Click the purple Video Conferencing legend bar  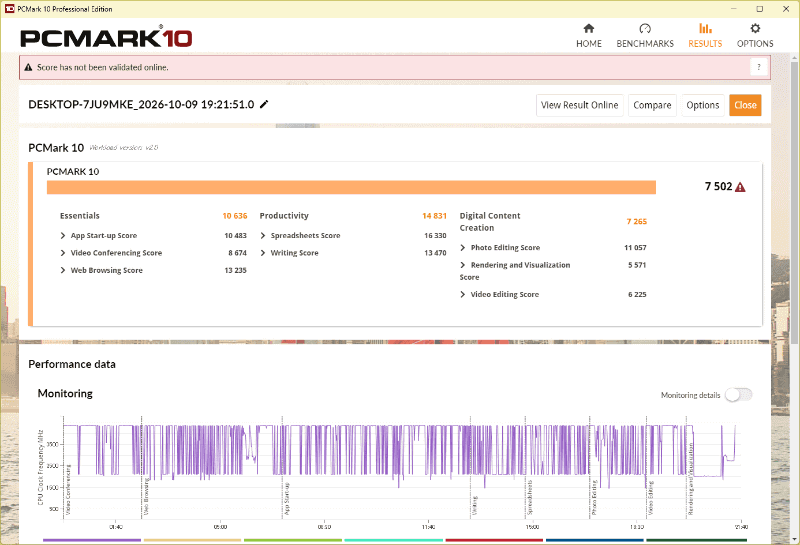pyautogui.click(x=92, y=540)
